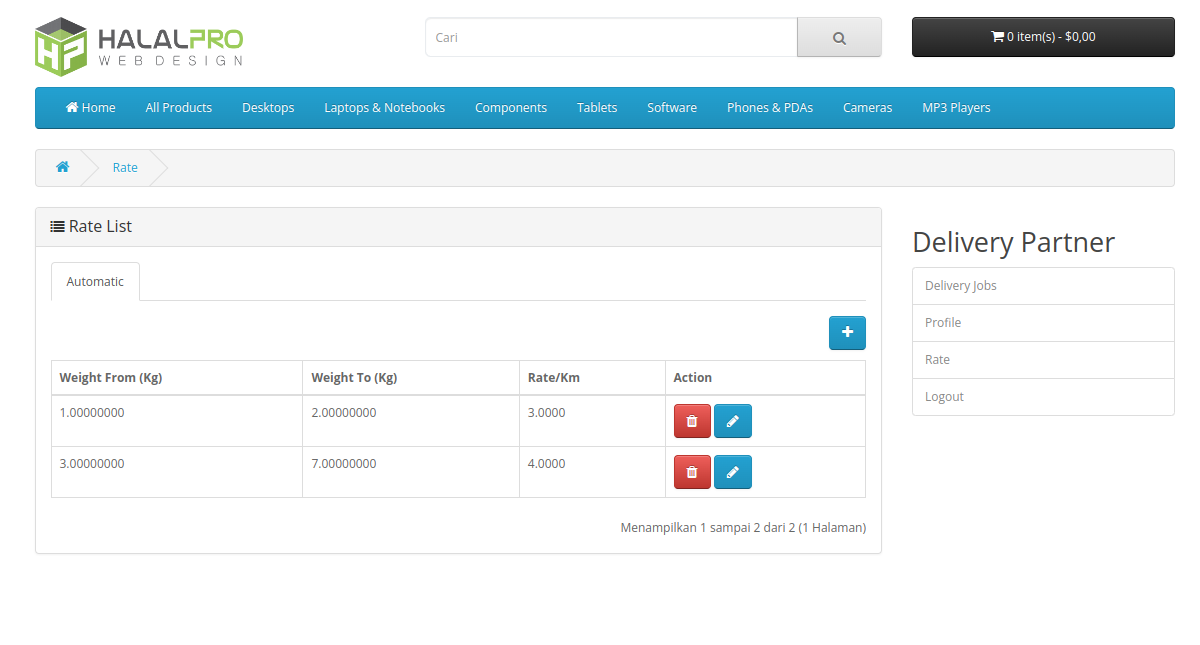The width and height of the screenshot is (1200, 645).
Task: Edit the rate row with weight 1.00000000
Action: [x=732, y=421]
